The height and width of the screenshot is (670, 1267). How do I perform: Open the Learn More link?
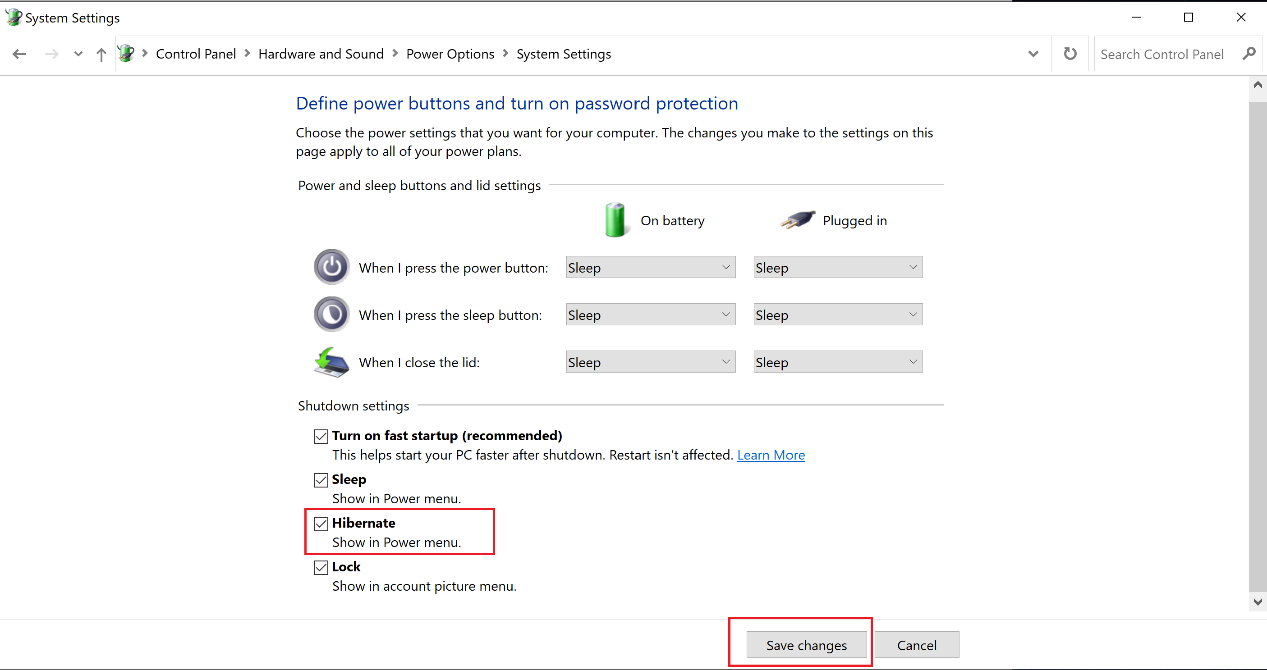771,455
